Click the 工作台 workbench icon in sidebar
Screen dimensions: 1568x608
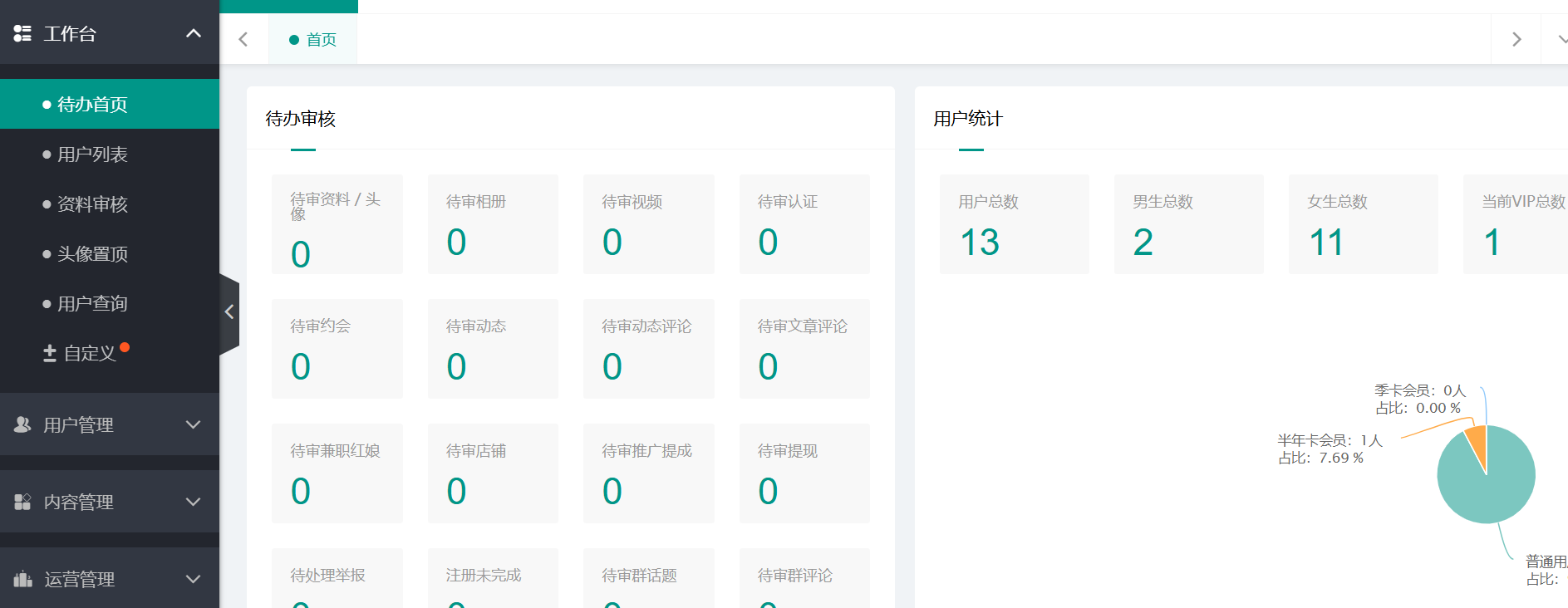22,33
